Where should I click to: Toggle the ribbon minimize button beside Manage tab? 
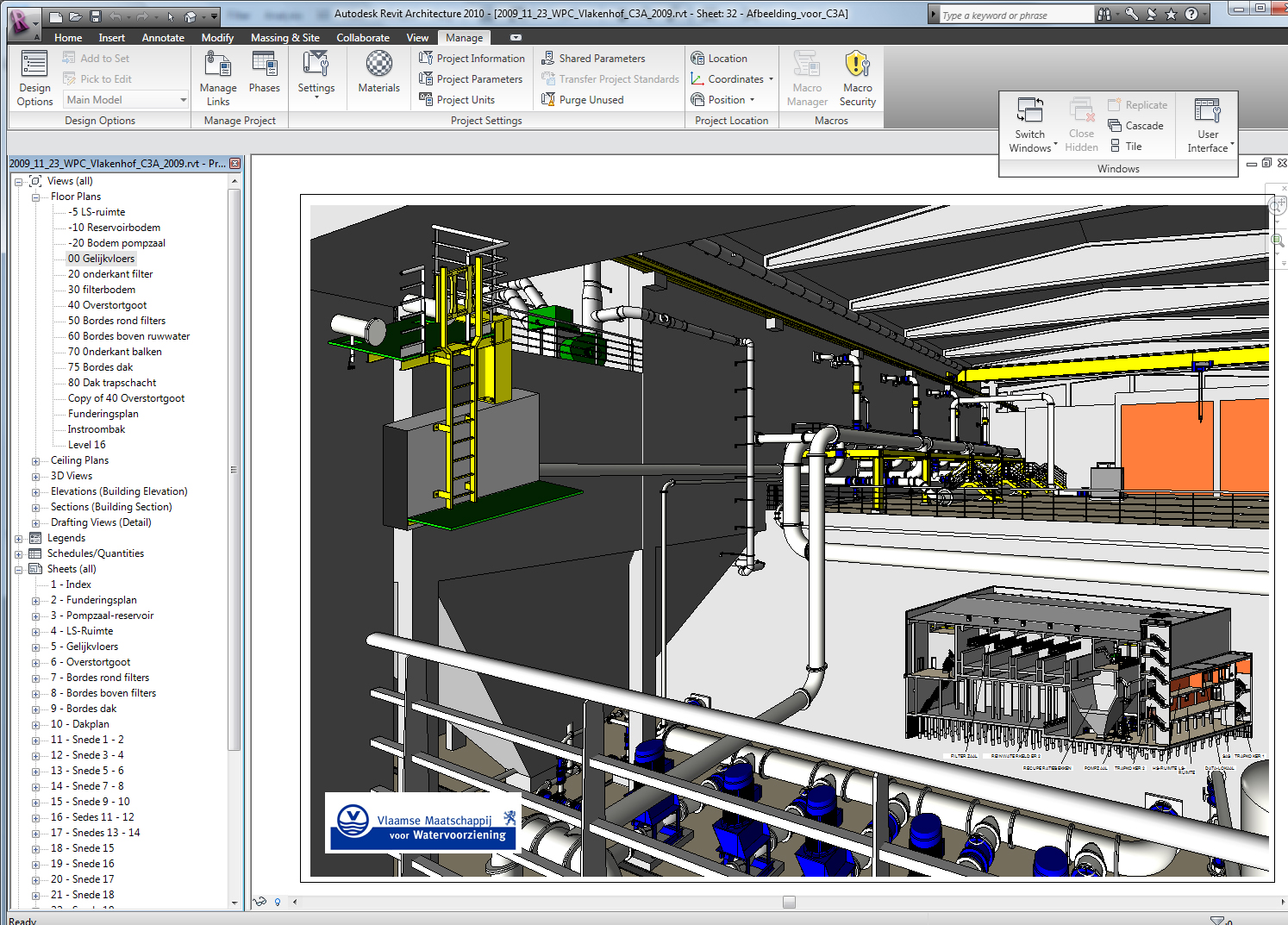pyautogui.click(x=516, y=38)
